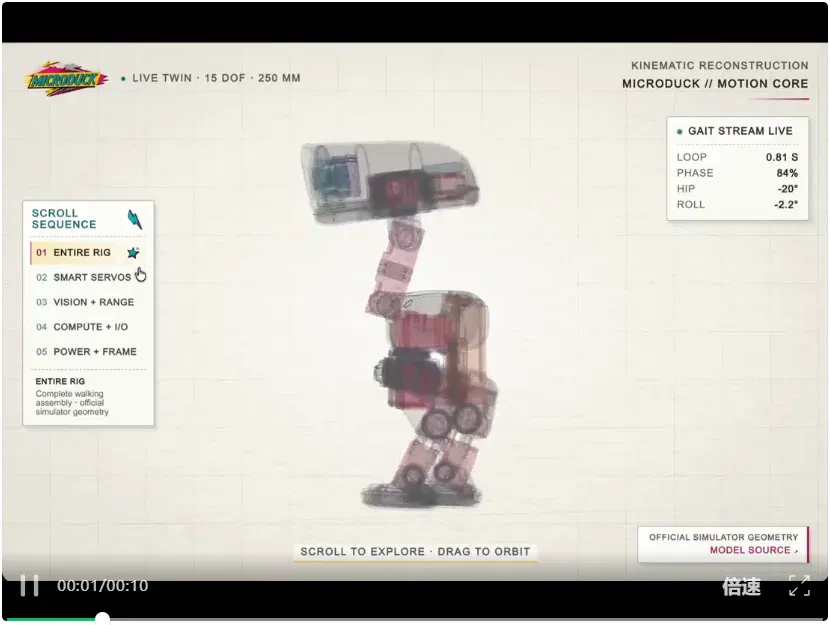
Task: Click the Official Simulator Geometry label
Action: coord(723,537)
